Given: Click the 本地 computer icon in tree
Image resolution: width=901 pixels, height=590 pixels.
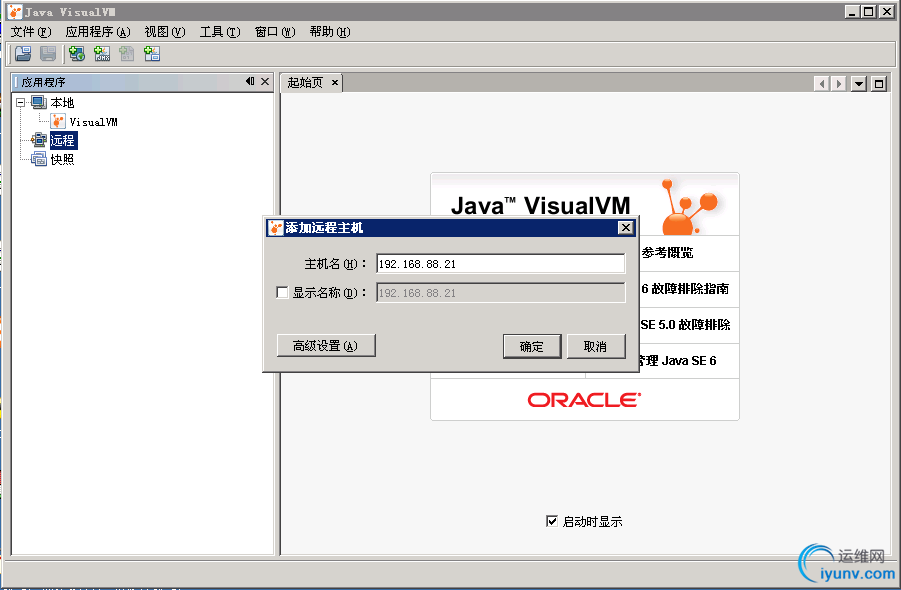Looking at the screenshot, I should click(39, 103).
